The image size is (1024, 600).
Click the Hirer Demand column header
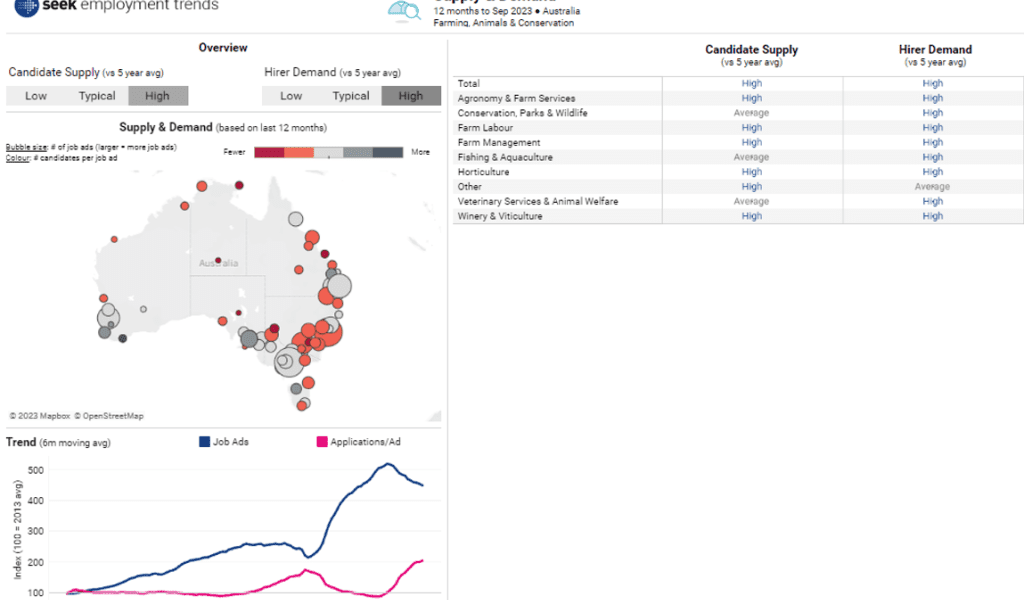point(935,55)
